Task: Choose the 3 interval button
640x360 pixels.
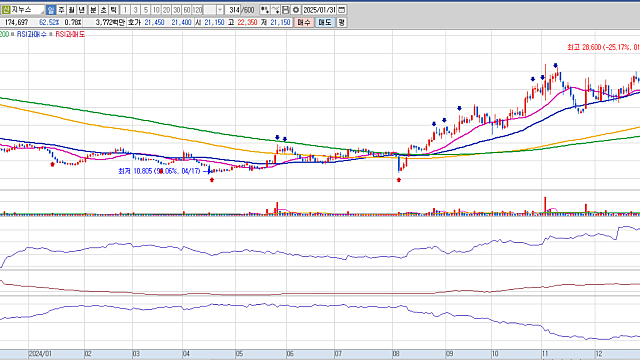Action: [136, 10]
